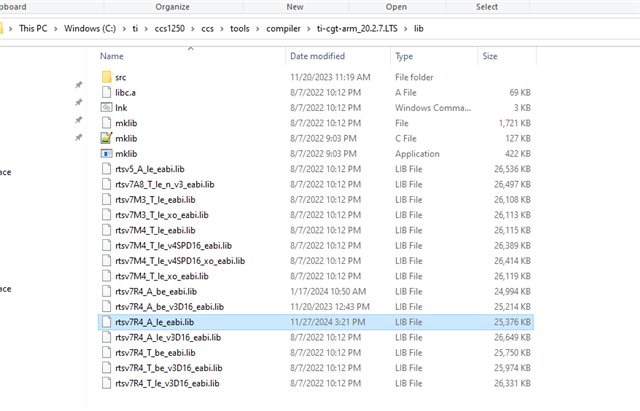Click the Organize ribbon group label
The width and height of the screenshot is (640, 411).
pos(172,7)
